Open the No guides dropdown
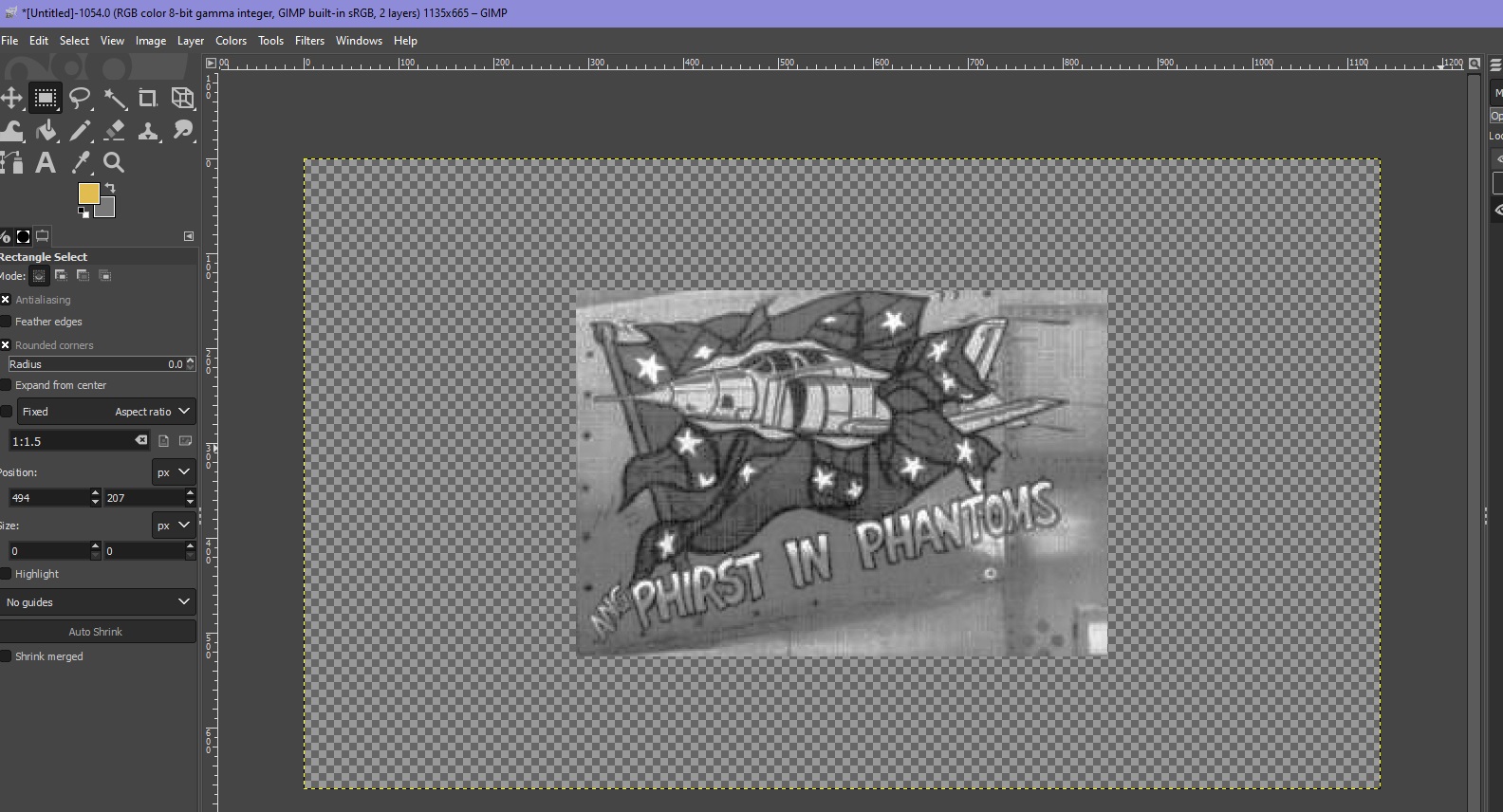1503x812 pixels. [98, 602]
